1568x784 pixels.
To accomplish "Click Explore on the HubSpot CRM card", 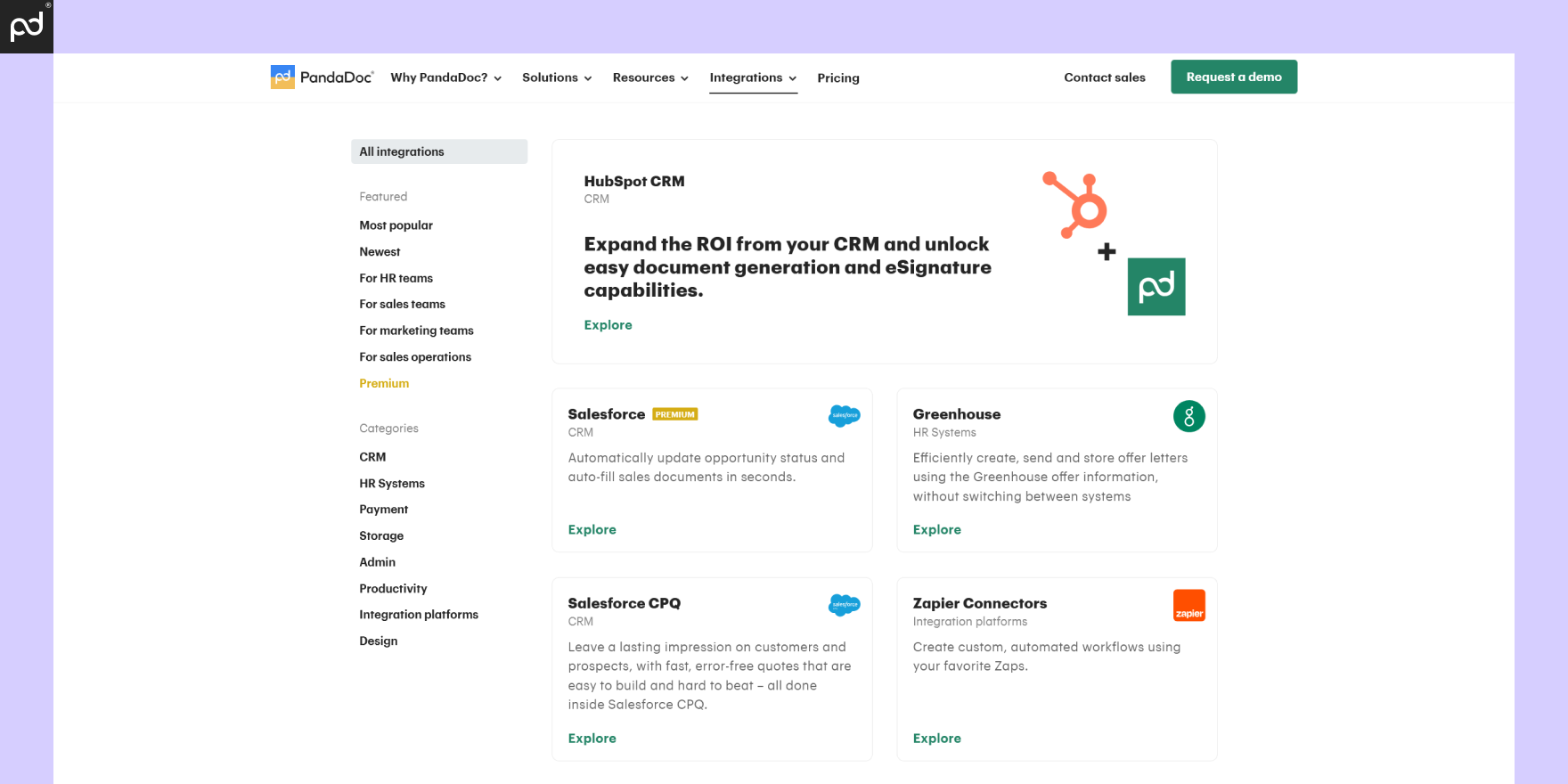I will click(x=608, y=325).
